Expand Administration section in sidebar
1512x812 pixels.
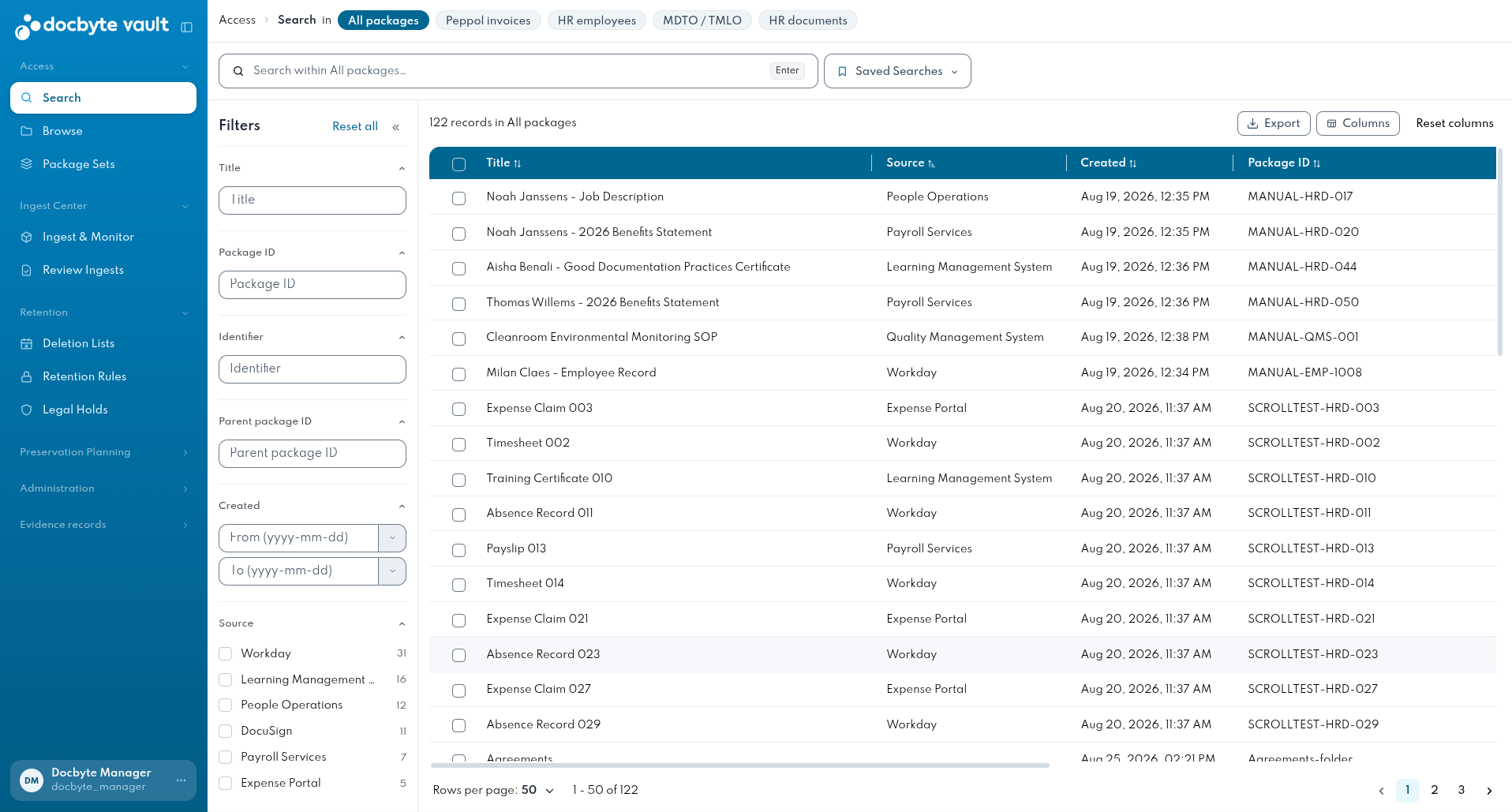(x=103, y=488)
